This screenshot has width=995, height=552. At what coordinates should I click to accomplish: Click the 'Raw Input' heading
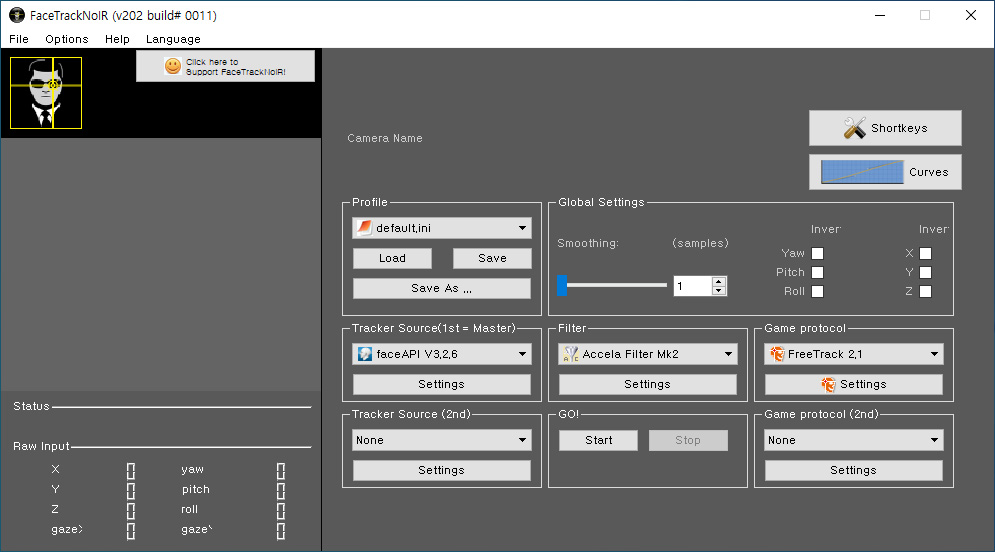(x=41, y=446)
